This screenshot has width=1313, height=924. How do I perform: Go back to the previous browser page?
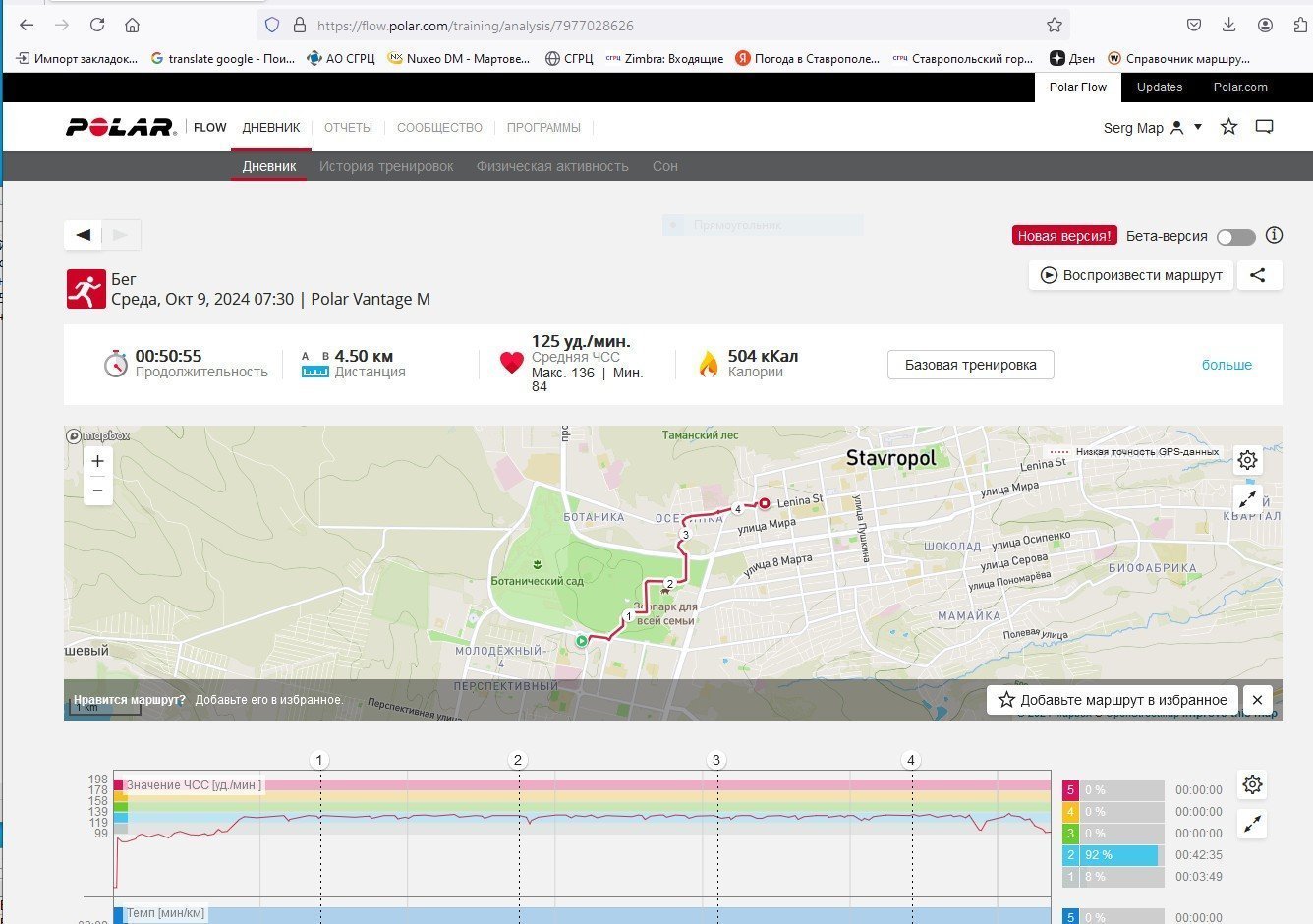pyautogui.click(x=27, y=25)
